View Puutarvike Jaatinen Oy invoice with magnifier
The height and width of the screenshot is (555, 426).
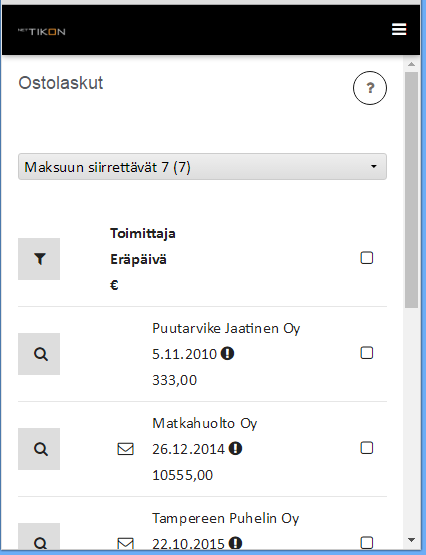tap(39, 354)
